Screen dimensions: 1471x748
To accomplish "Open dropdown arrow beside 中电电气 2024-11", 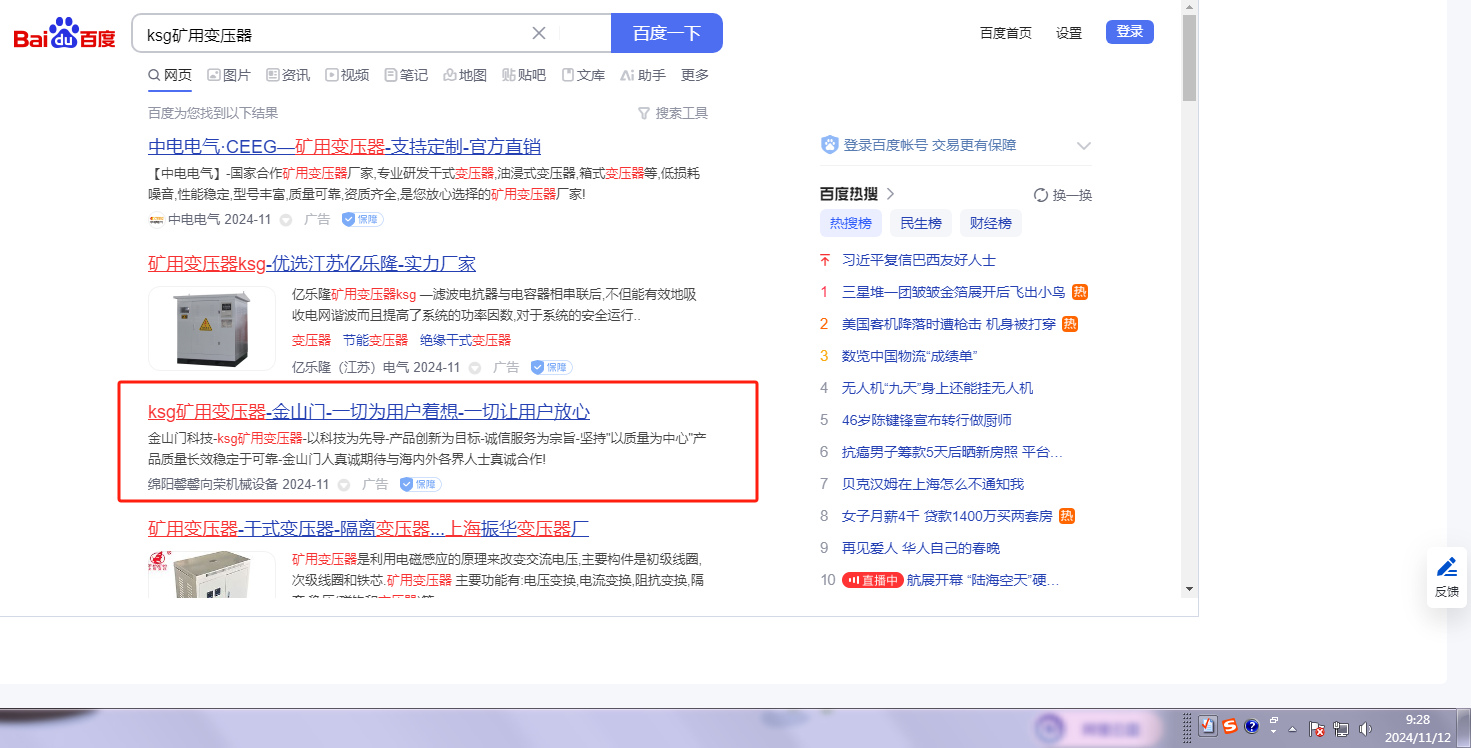I will coord(285,220).
